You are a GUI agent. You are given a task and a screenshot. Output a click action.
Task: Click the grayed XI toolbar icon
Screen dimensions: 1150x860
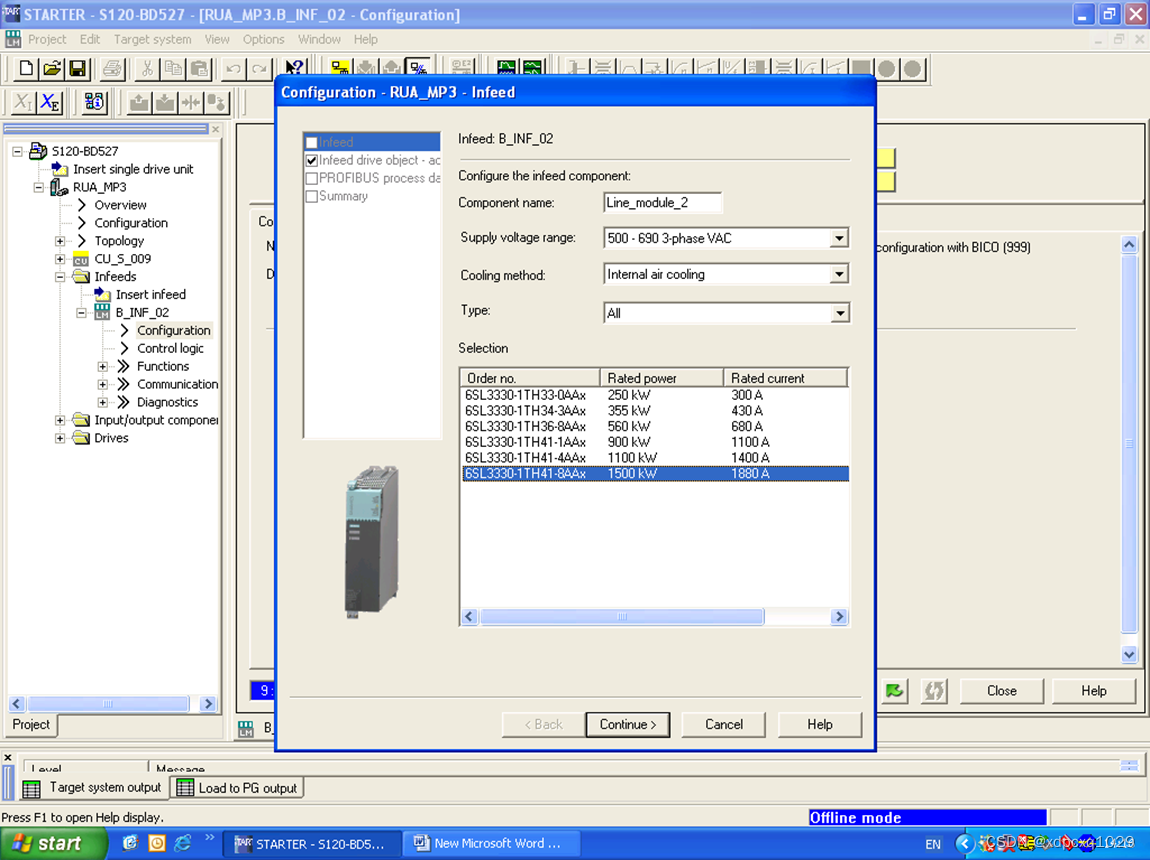[x=23, y=103]
